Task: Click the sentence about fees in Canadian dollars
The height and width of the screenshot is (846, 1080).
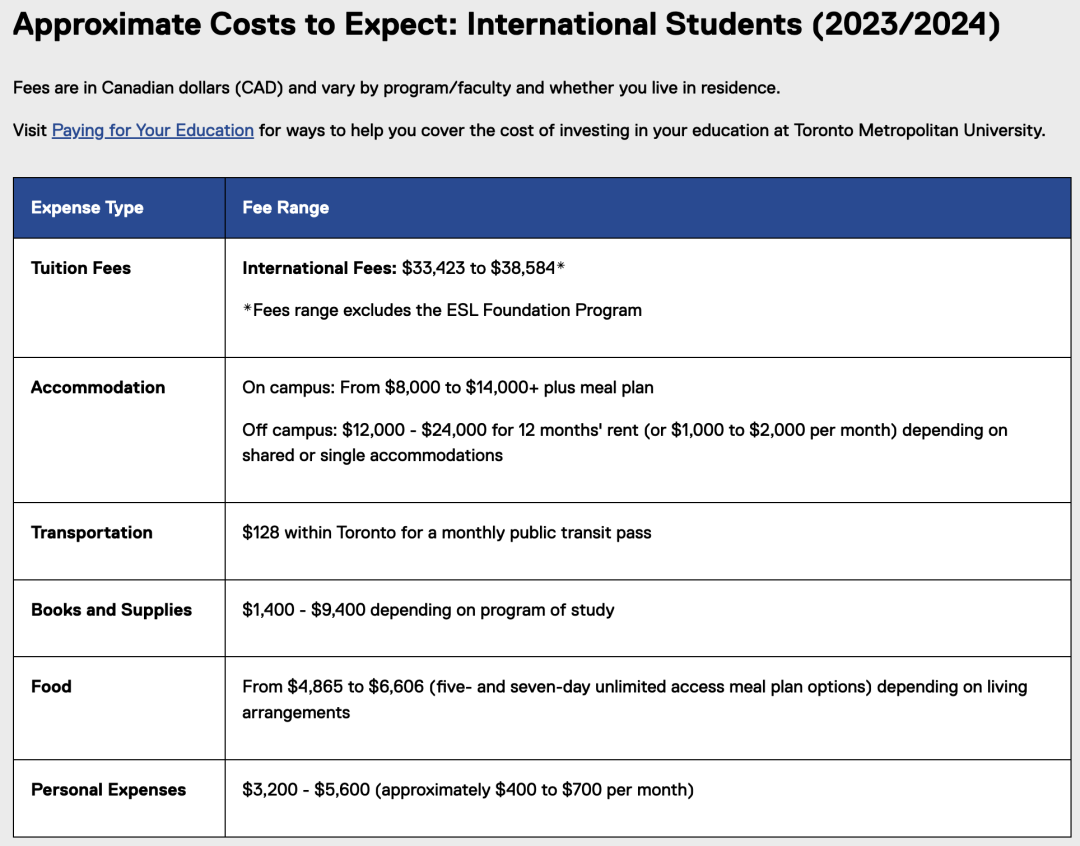Action: pyautogui.click(x=396, y=88)
